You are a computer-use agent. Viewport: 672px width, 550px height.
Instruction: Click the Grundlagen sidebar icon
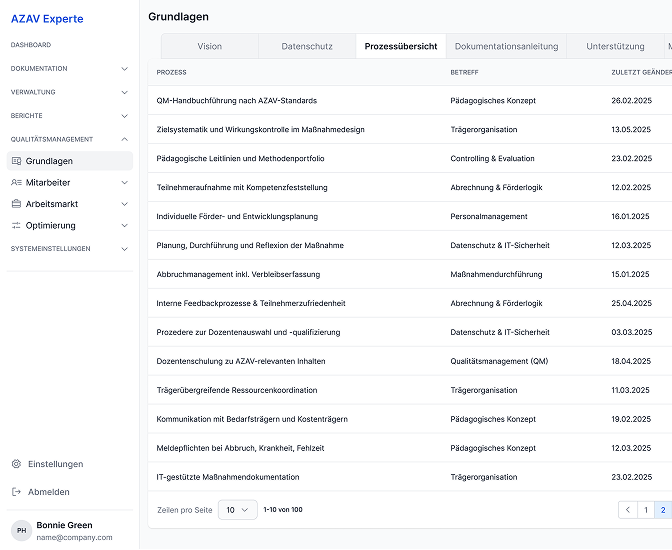click(x=16, y=161)
